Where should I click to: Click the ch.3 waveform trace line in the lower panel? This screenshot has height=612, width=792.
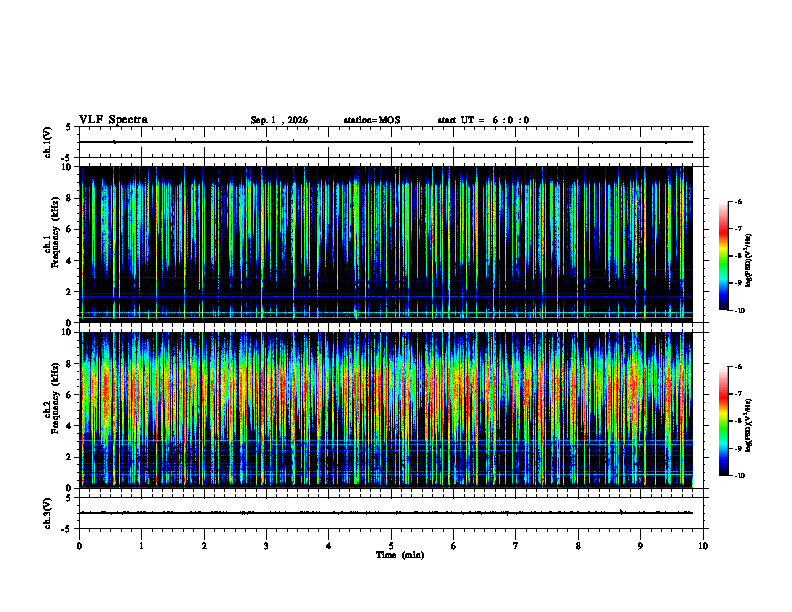point(386,513)
